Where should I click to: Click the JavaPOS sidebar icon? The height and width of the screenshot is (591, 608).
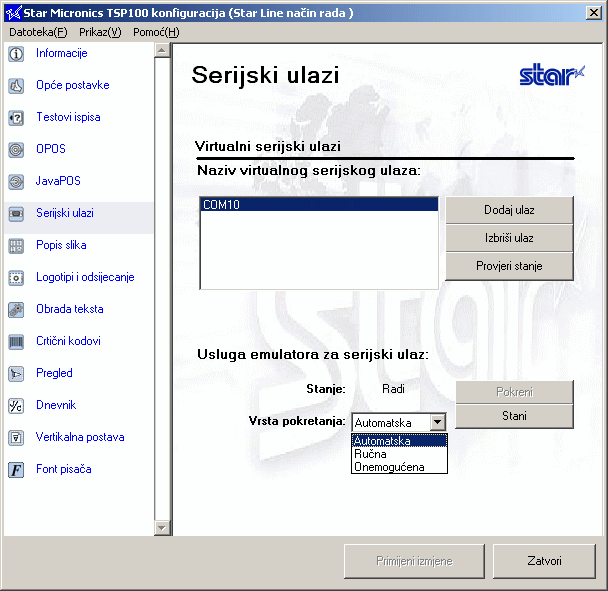click(16, 181)
